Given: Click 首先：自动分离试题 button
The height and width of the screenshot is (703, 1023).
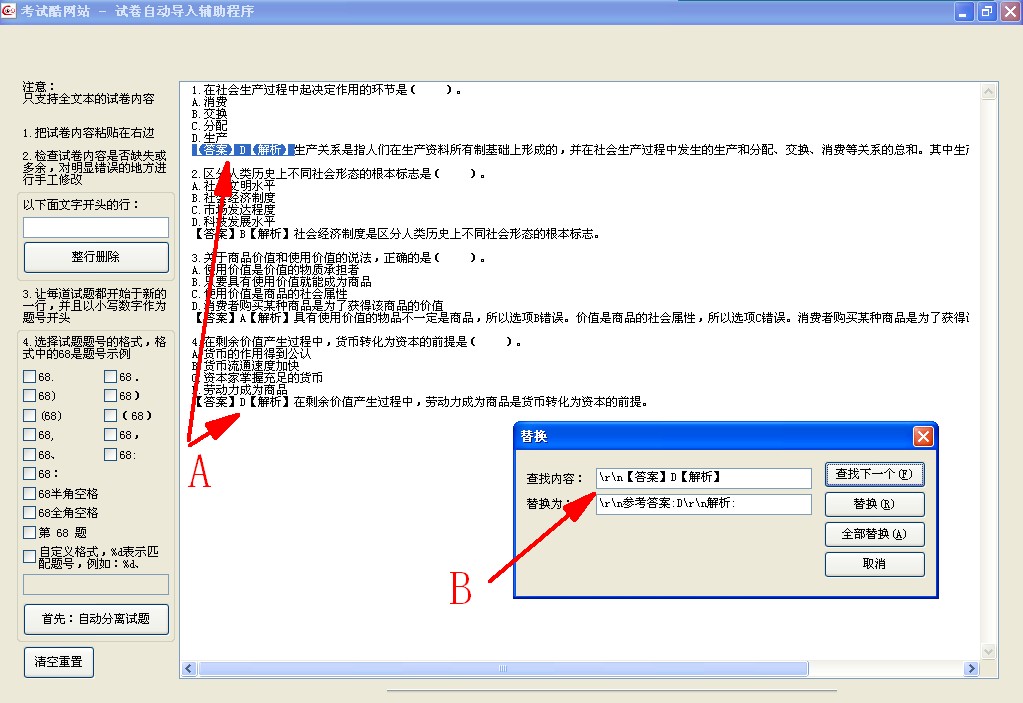Looking at the screenshot, I should tap(96, 619).
